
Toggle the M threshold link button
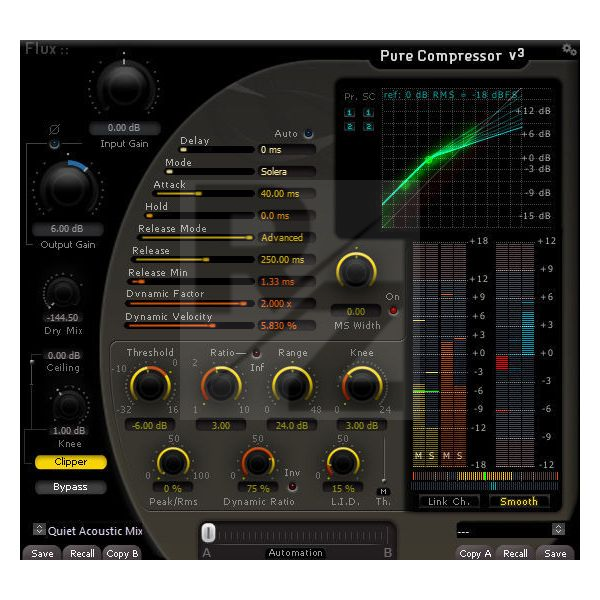(383, 492)
